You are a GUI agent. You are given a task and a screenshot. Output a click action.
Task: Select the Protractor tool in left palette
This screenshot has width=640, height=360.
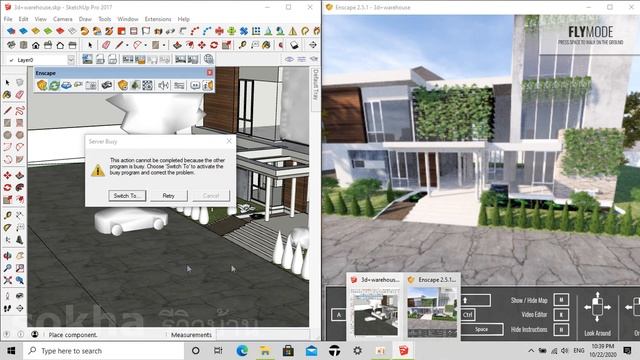tap(7, 228)
